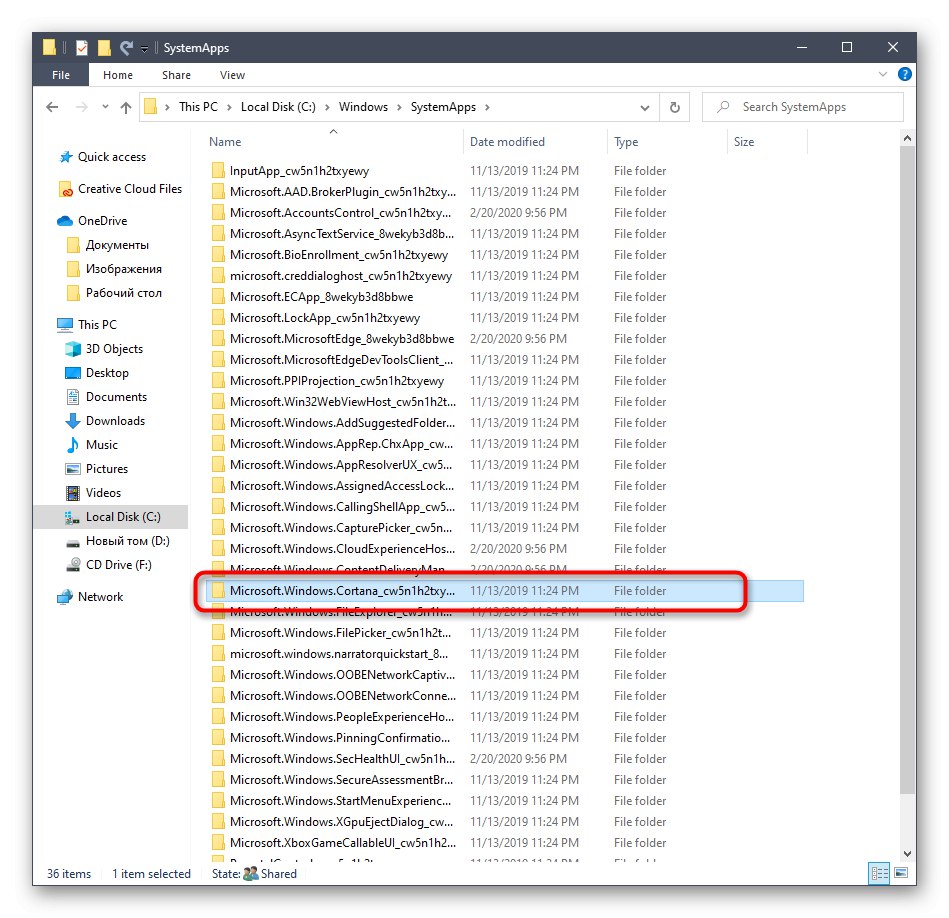Viewport: 949px width, 918px height.
Task: Go back with the Back arrow
Action: 52,107
